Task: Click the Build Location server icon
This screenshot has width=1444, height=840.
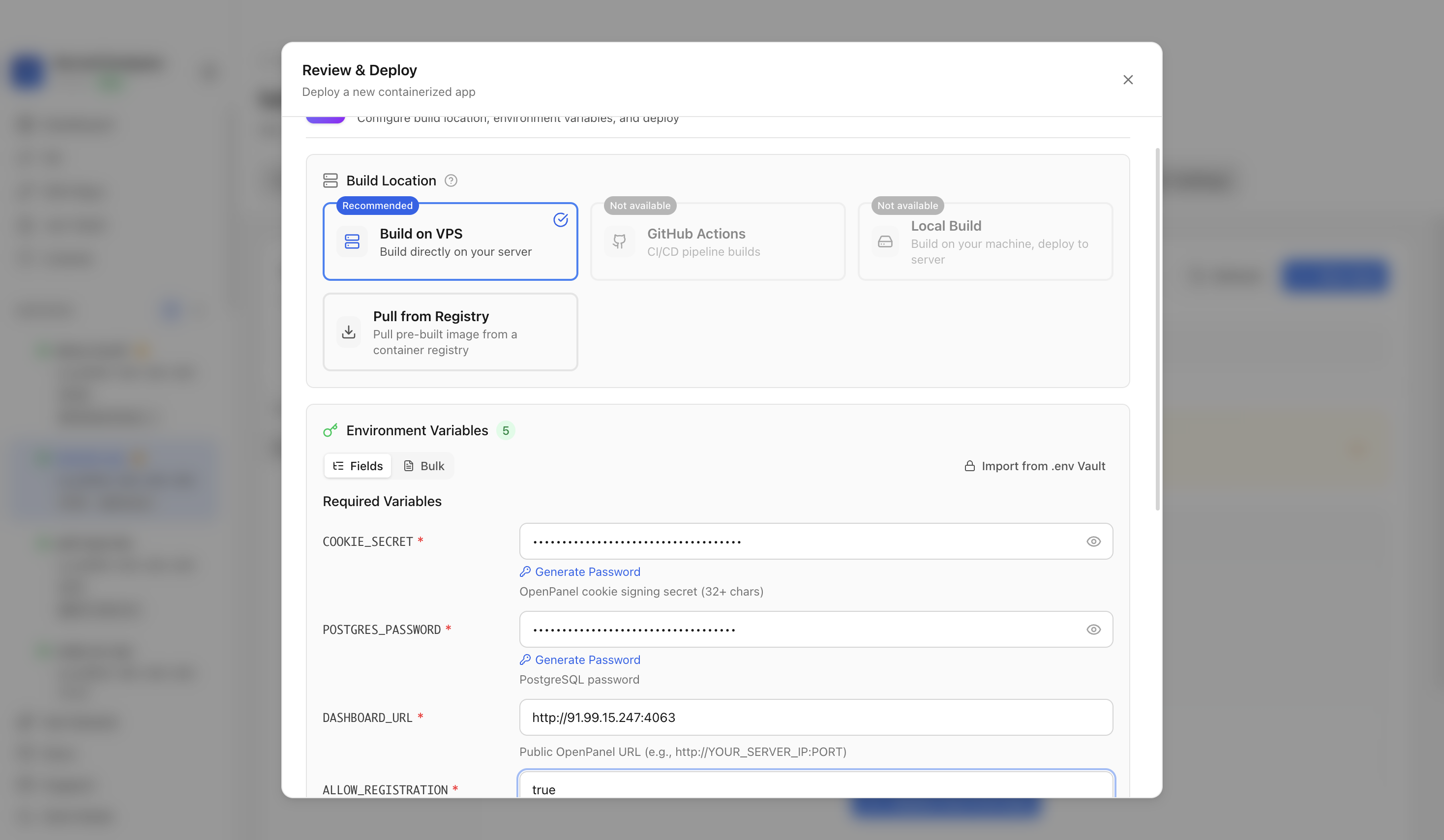Action: (x=331, y=180)
